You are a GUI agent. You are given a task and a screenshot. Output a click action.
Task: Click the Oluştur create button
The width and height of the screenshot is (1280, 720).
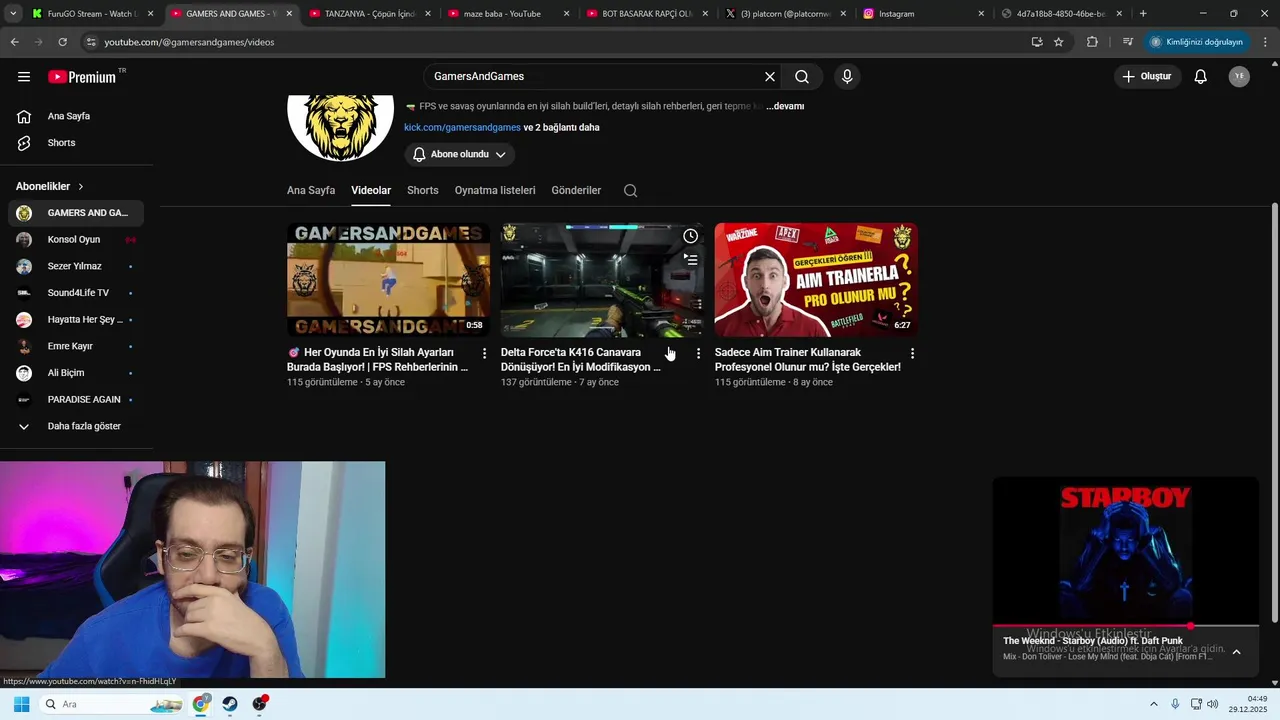click(x=1147, y=77)
